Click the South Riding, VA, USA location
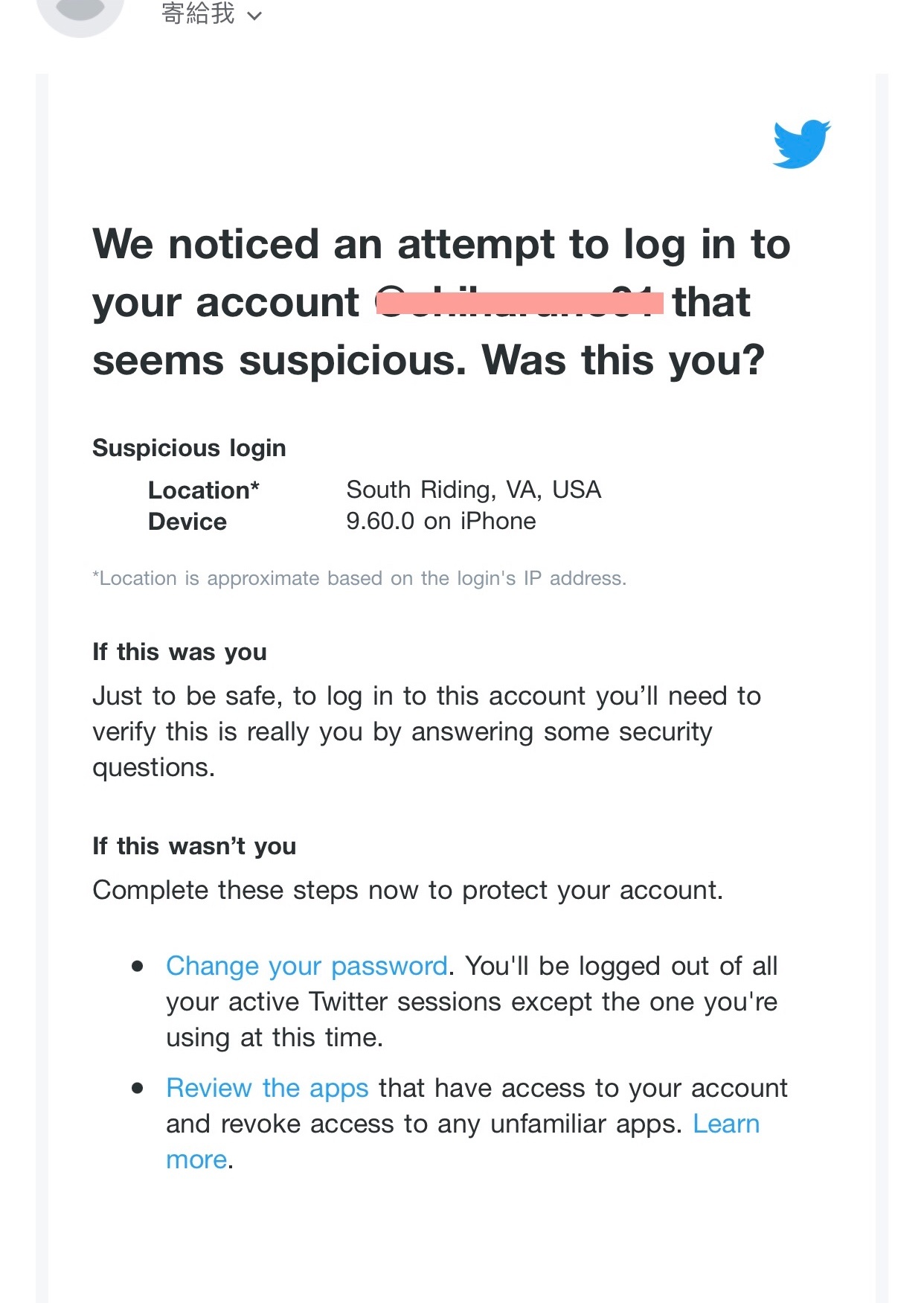Viewport: 924px width, 1303px height. (x=474, y=490)
